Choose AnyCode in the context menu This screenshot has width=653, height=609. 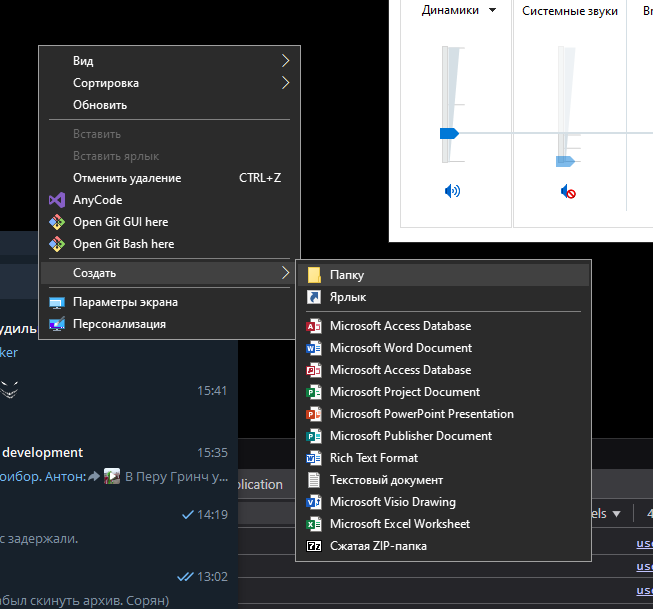click(x=169, y=200)
